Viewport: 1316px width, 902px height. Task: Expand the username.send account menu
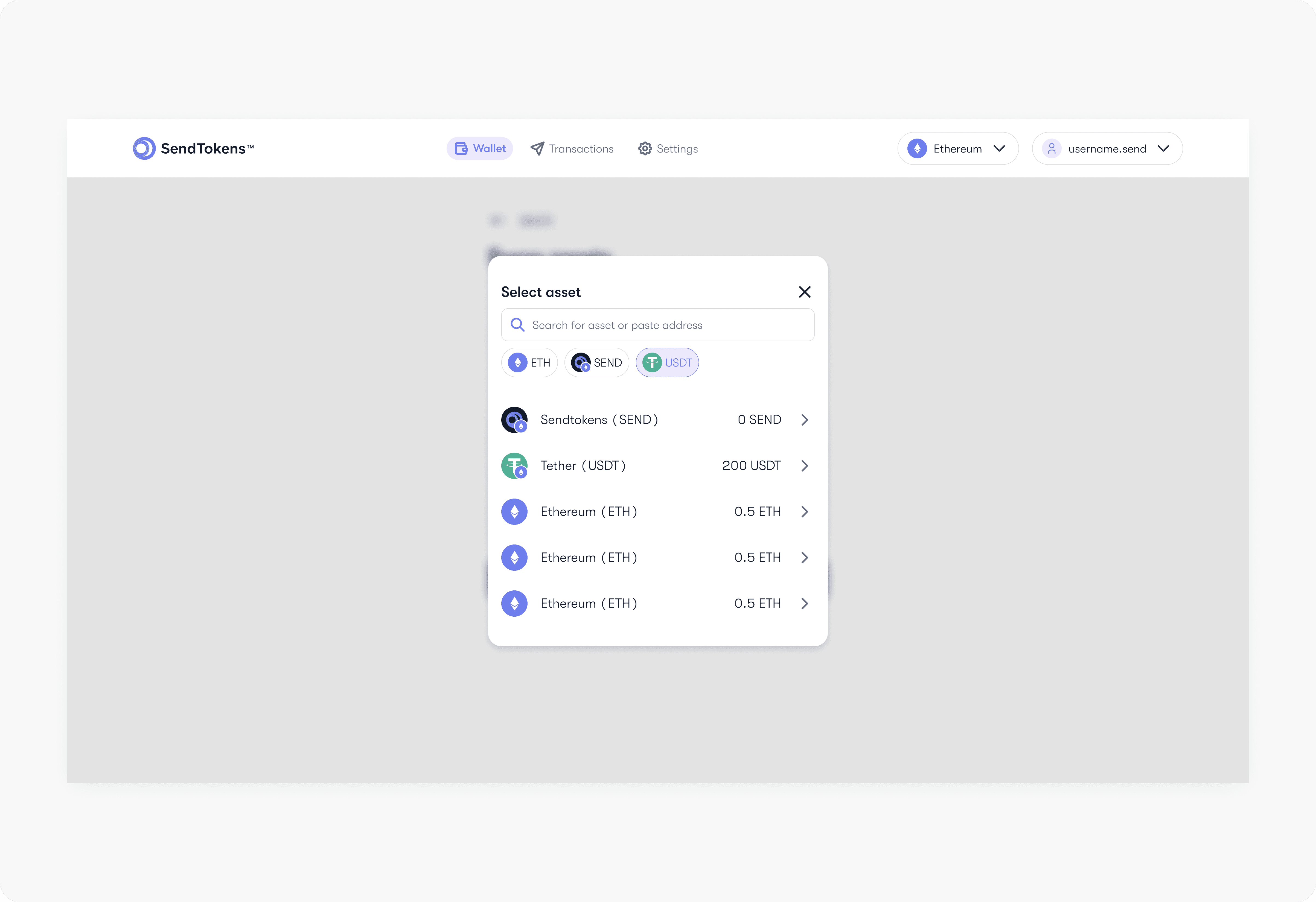(x=1107, y=148)
